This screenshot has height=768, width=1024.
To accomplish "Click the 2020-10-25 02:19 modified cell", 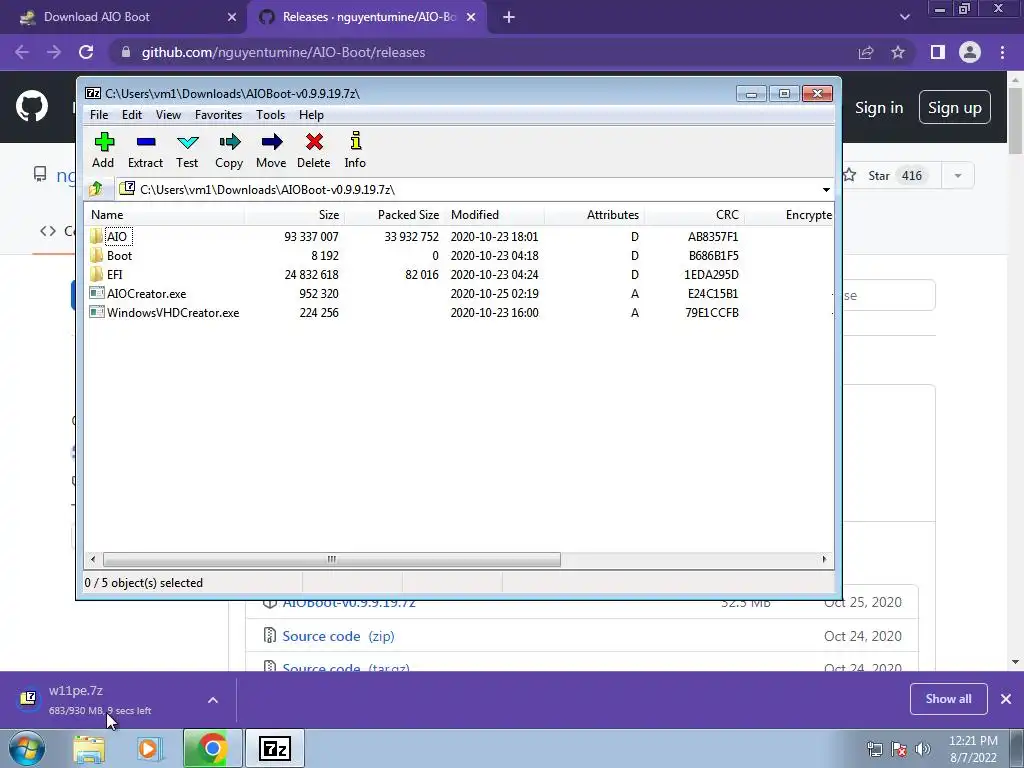I will tap(494, 293).
